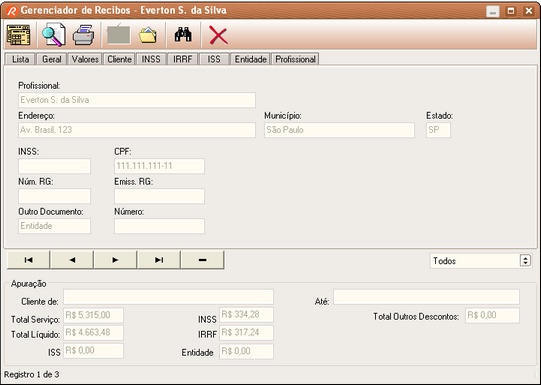Screen dimensions: 541x385
Task: Click the Profissional name field
Action: pyautogui.click(x=137, y=100)
